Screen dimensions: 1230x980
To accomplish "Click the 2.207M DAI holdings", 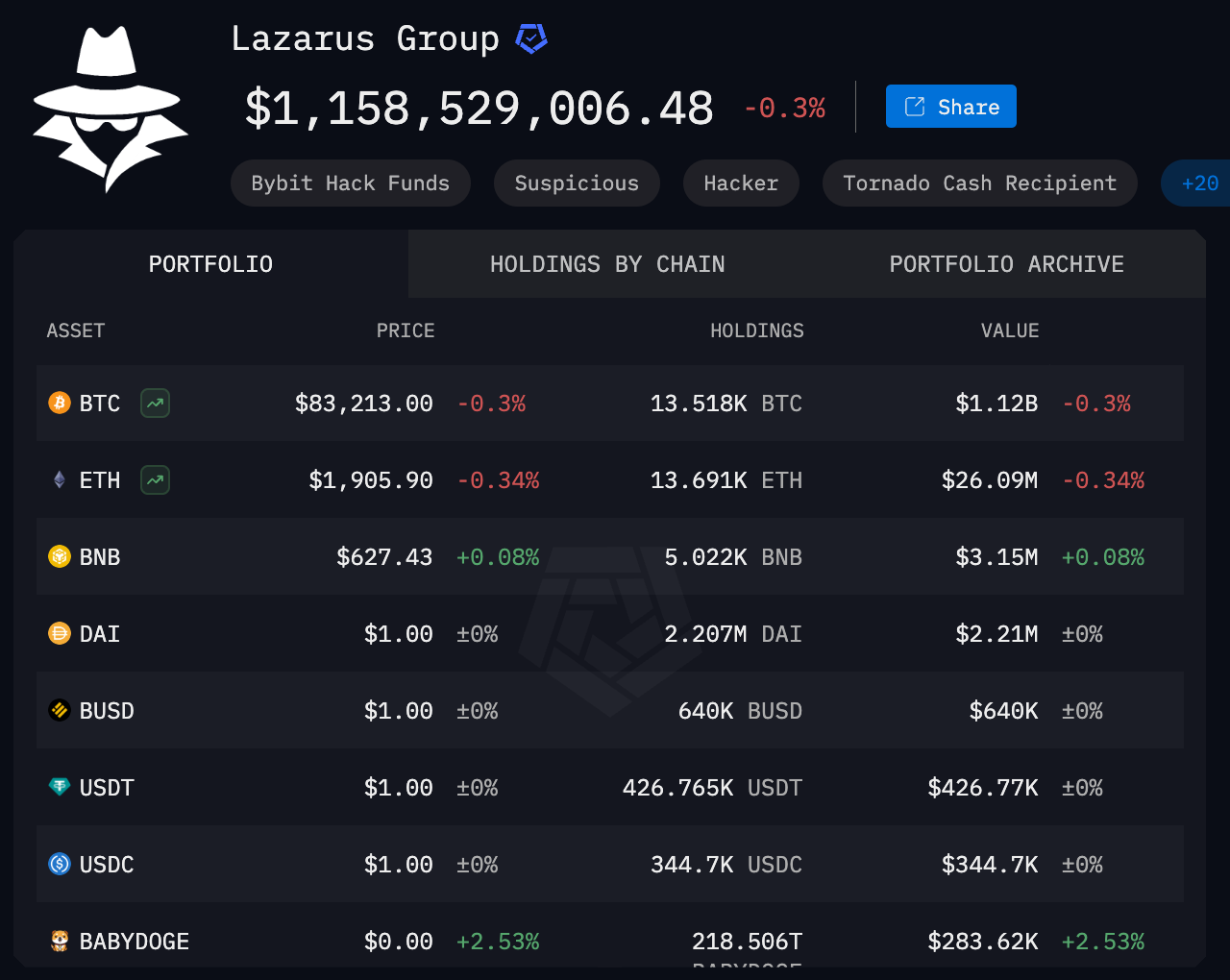I will click(x=733, y=634).
